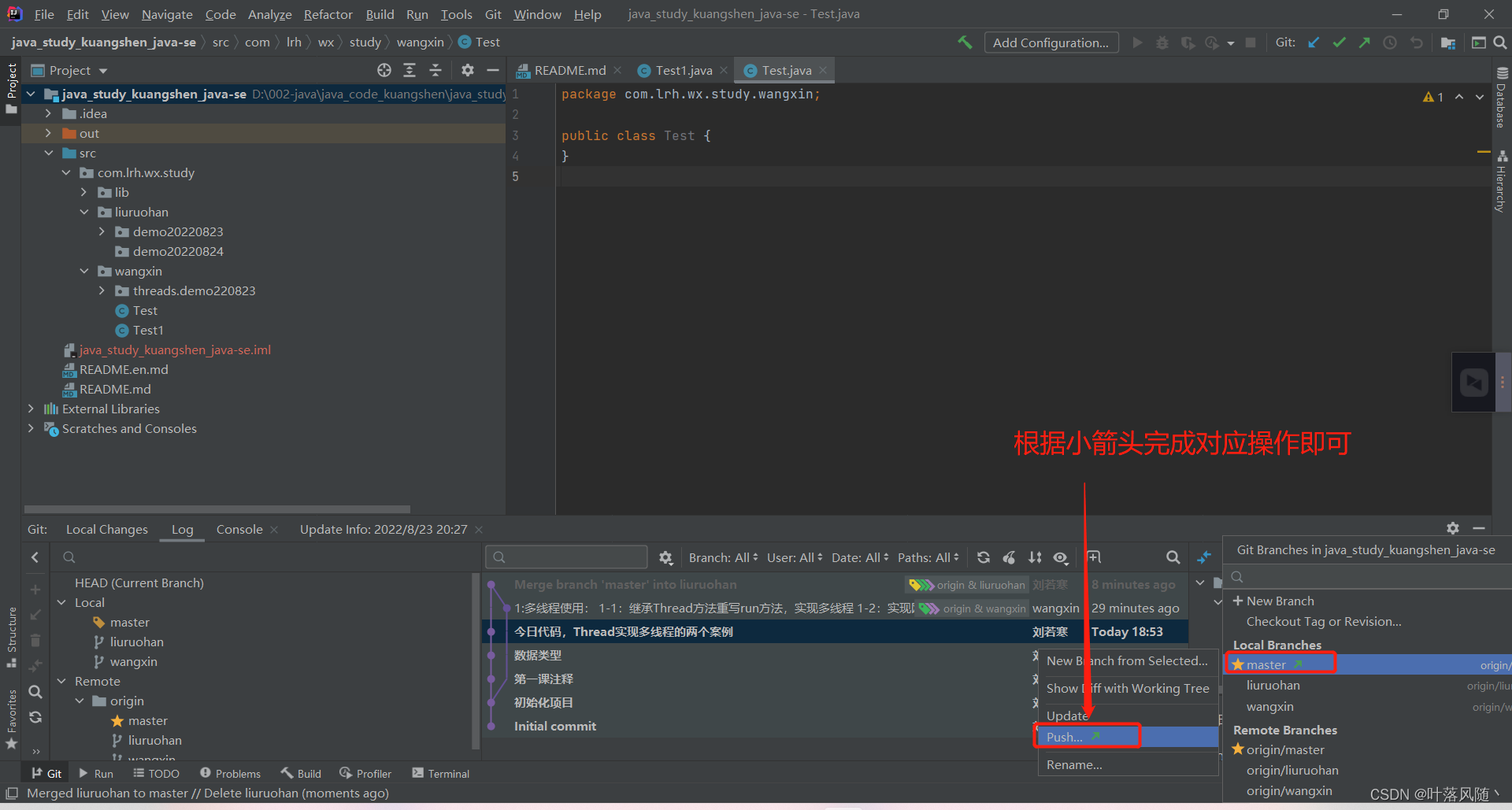Click the eye View Options icon
Viewport: 1512px width, 810px height.
pos(1061,557)
